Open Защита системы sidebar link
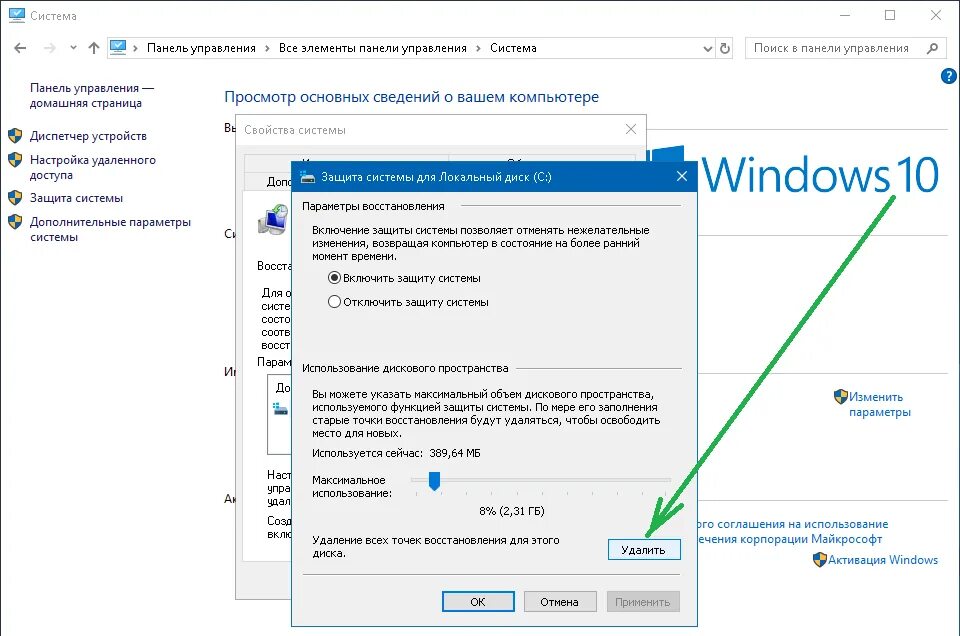This screenshot has width=960, height=636. pos(76,198)
